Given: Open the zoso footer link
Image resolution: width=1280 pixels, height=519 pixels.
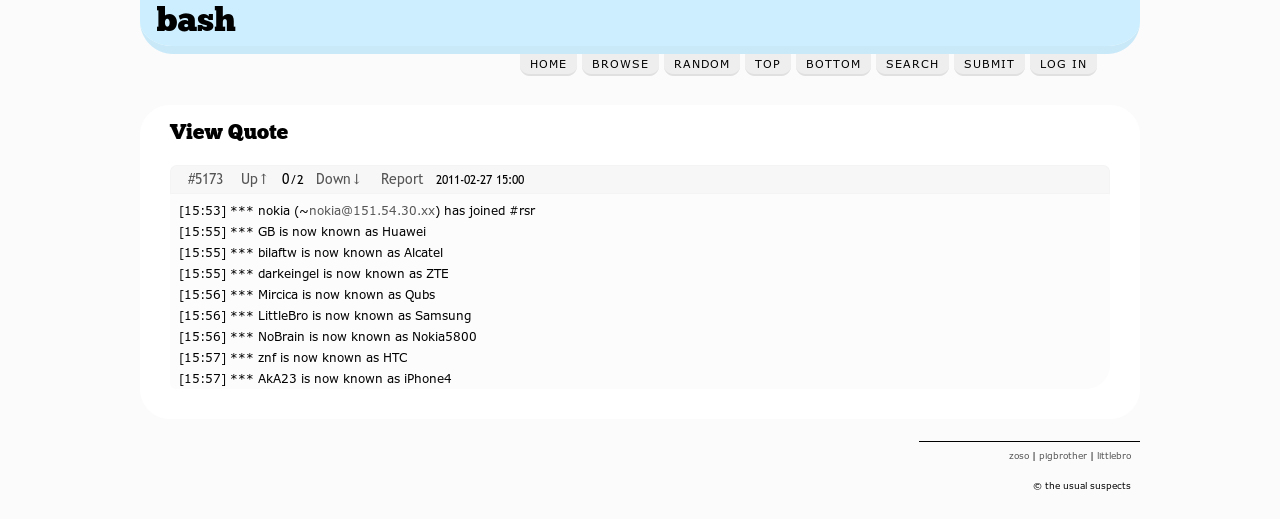Looking at the screenshot, I should pyautogui.click(x=1019, y=456).
